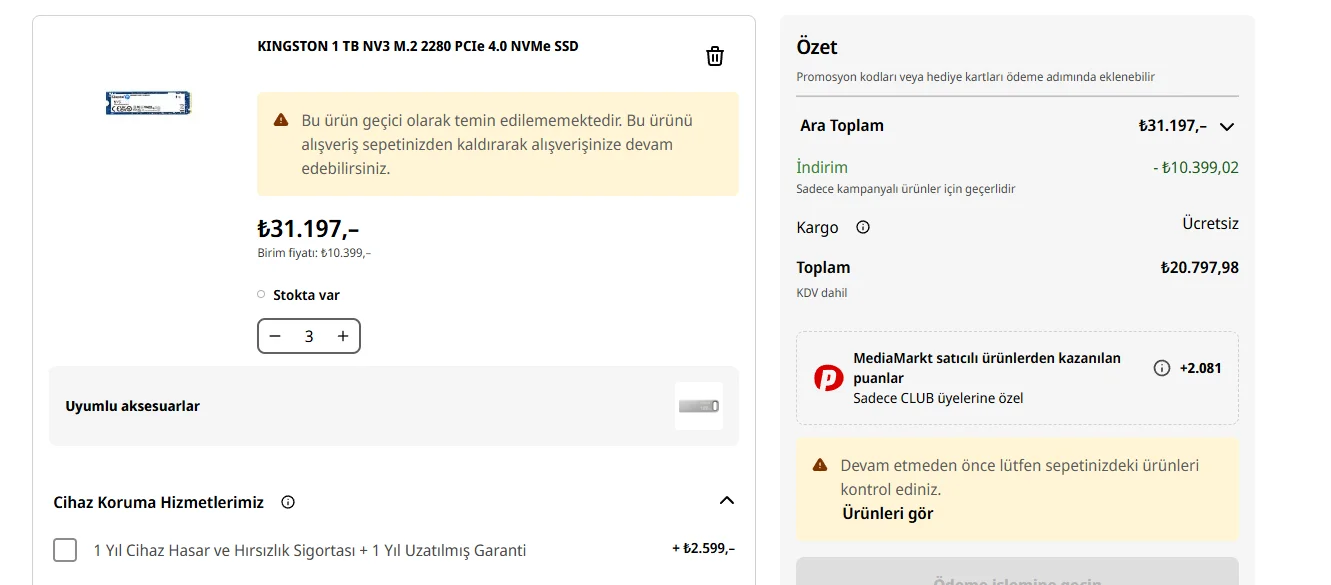Click the Özet summary heading
1331x585 pixels.
[817, 47]
